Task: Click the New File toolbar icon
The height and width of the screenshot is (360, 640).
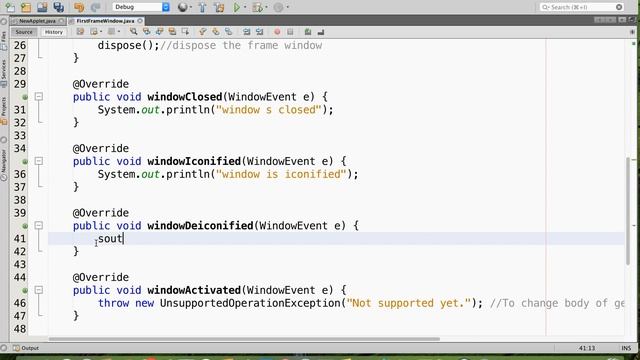Action: [x=10, y=7]
